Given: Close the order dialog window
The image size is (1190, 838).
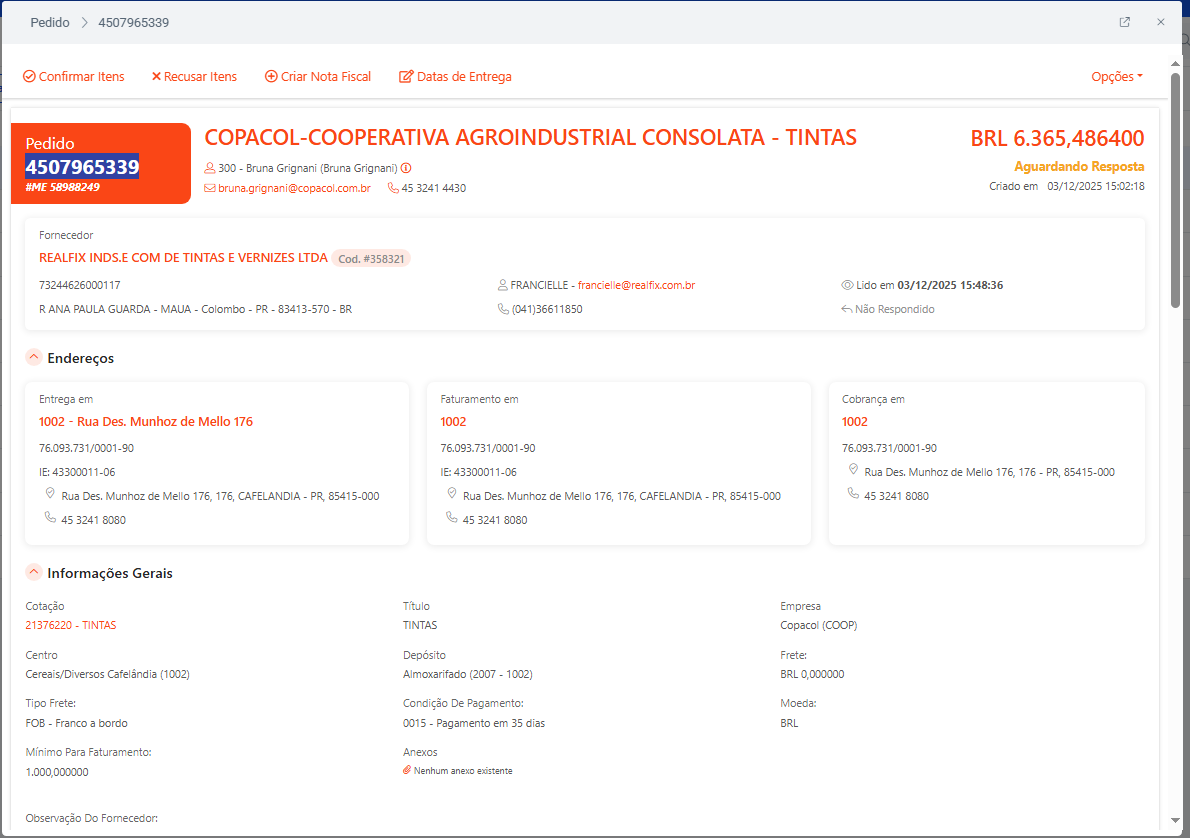Looking at the screenshot, I should (x=1161, y=22).
